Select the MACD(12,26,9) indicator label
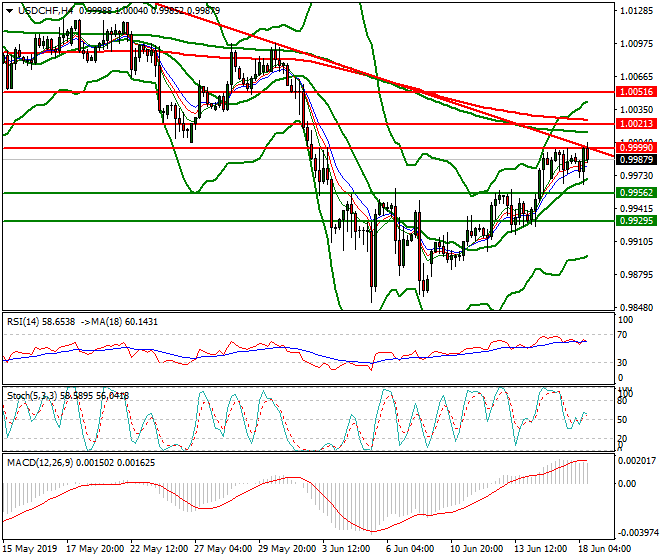The height and width of the screenshot is (560, 660). click(x=81, y=463)
